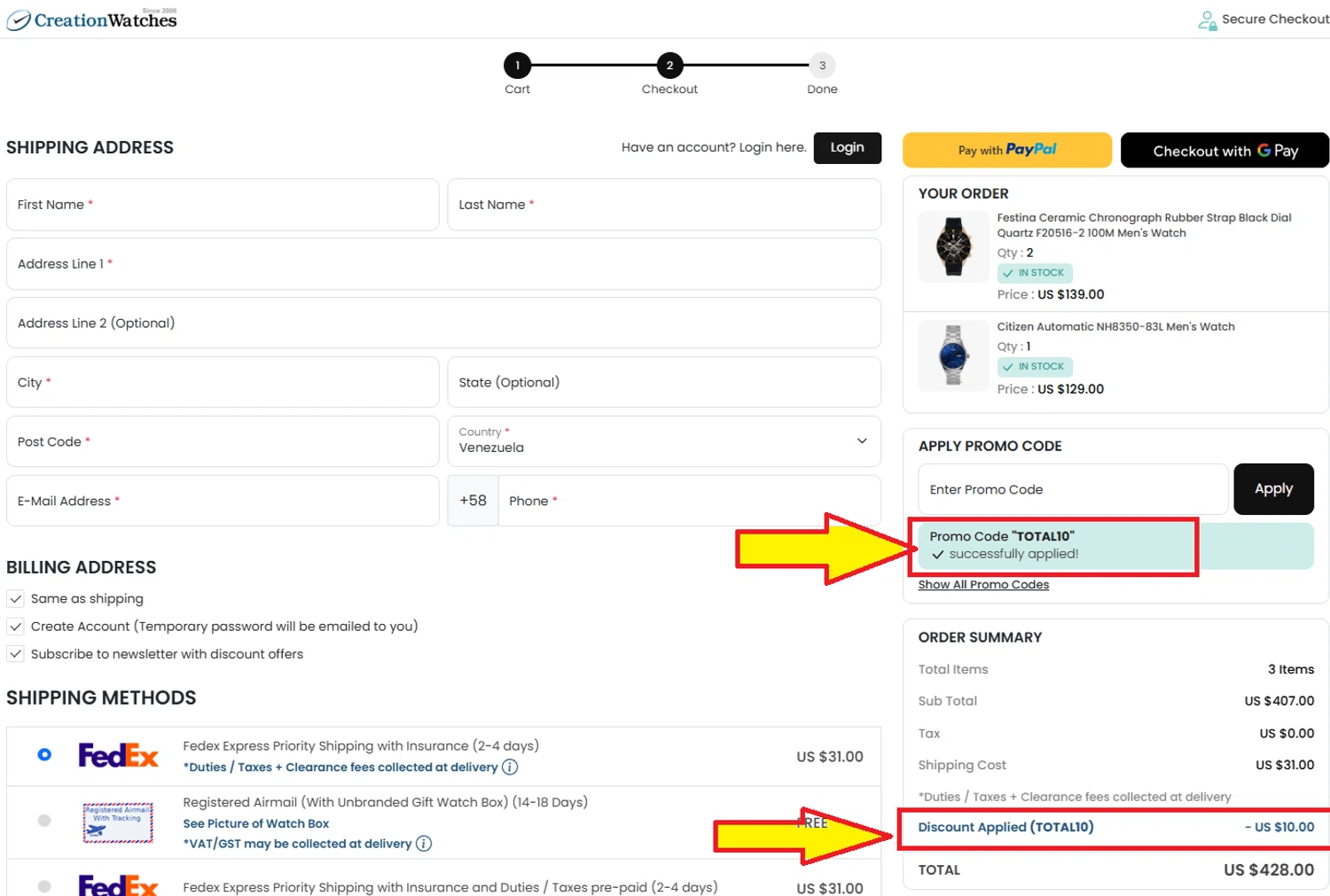Click the Tax US $0.00 value
The width and height of the screenshot is (1330, 896).
[1287, 734]
